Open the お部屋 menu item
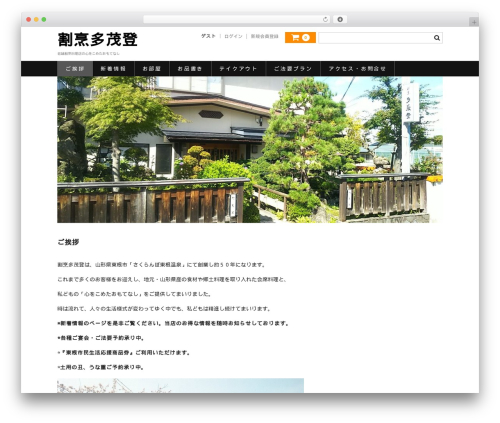 coord(152,69)
